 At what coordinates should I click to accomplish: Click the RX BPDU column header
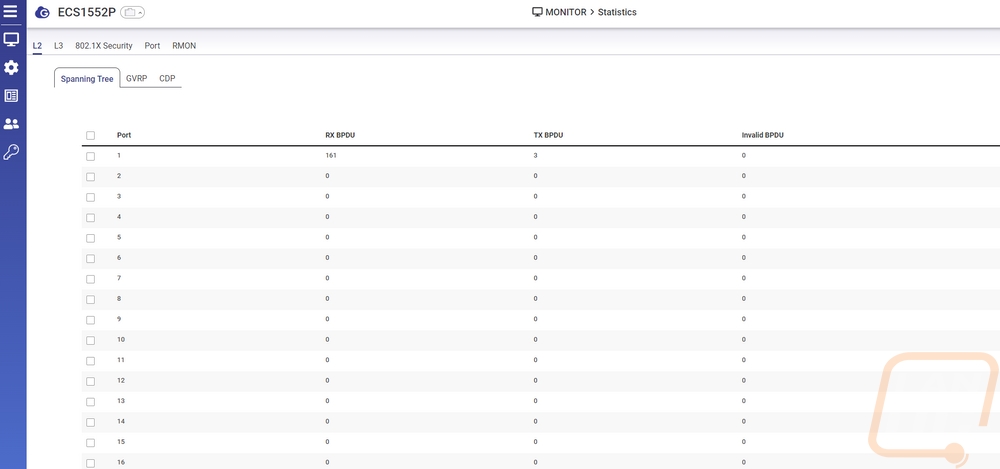pos(340,135)
